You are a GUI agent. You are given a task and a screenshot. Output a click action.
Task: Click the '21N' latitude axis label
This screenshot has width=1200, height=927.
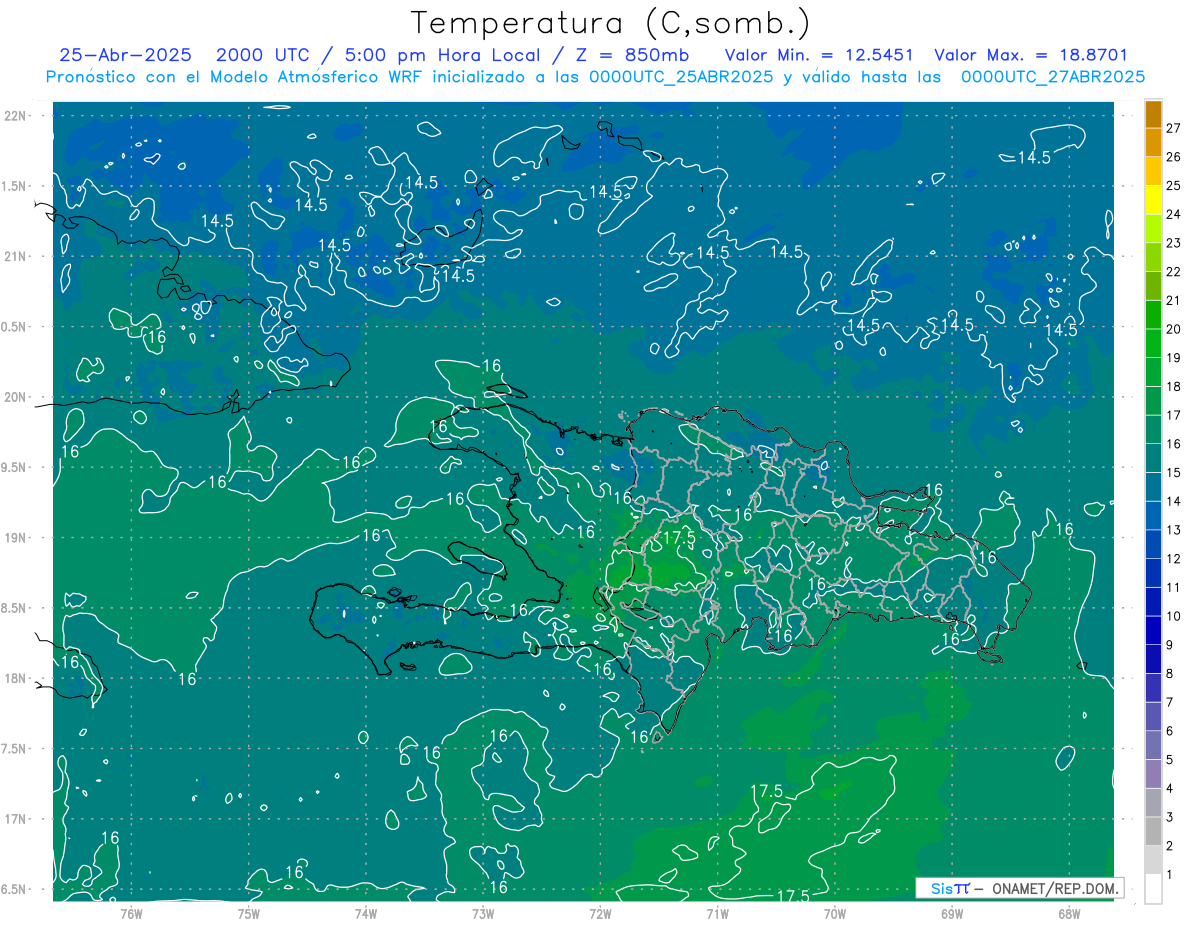click(x=15, y=256)
